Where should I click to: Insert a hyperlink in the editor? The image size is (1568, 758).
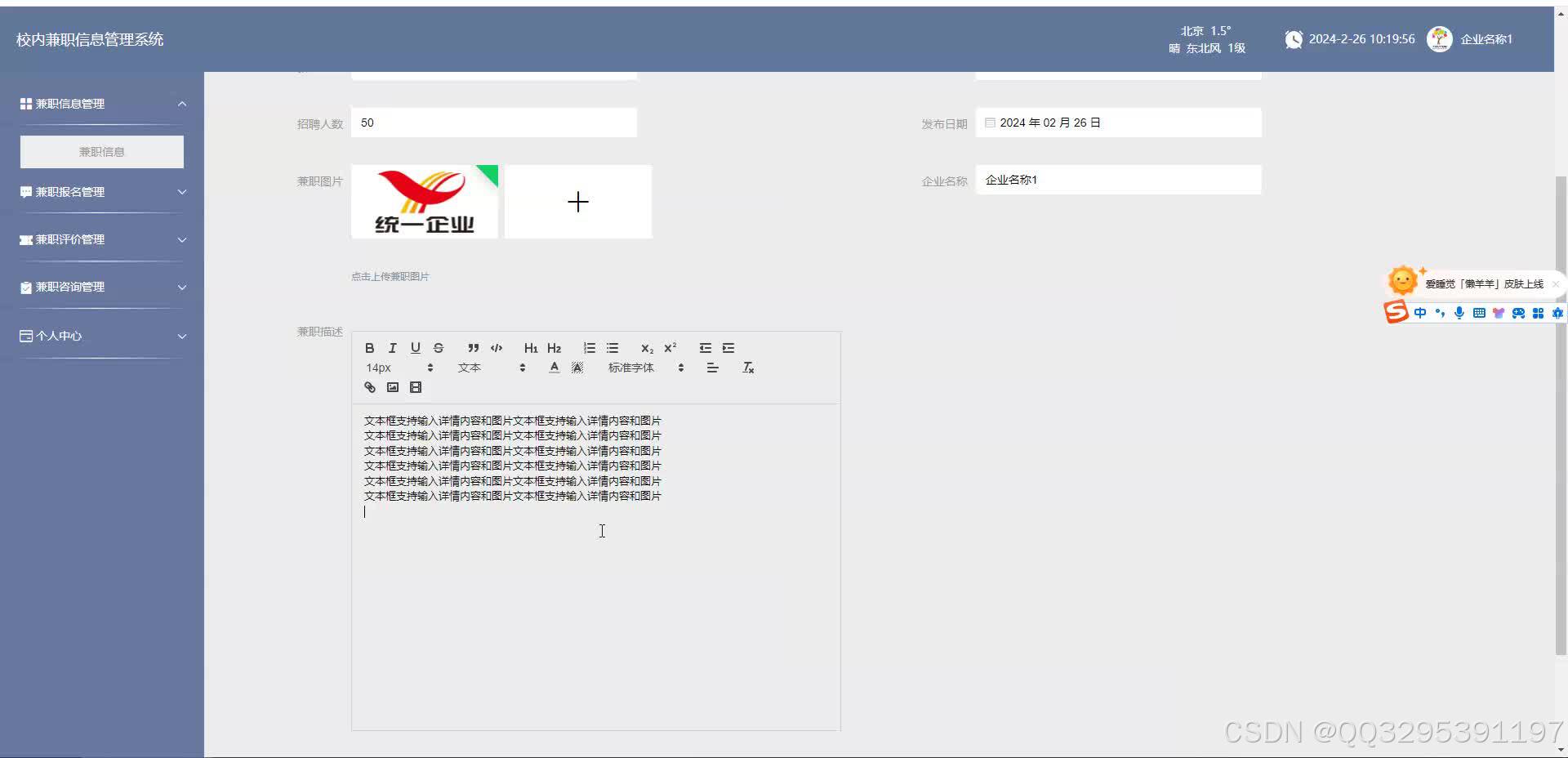pyautogui.click(x=369, y=386)
